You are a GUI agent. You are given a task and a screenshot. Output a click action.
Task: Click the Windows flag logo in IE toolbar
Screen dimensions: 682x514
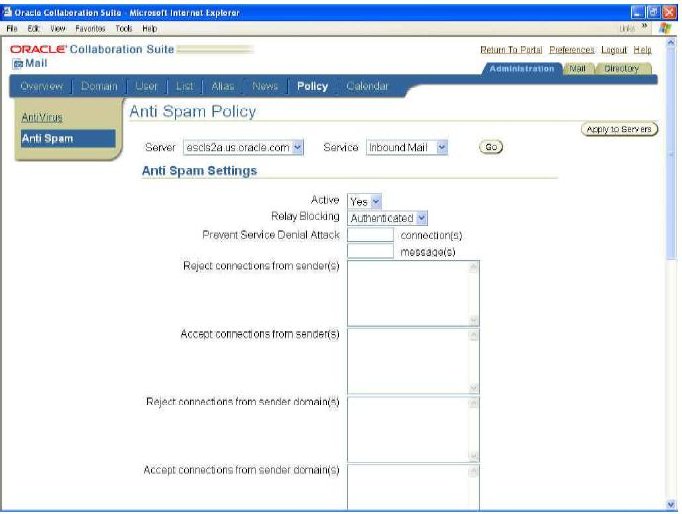[665, 28]
